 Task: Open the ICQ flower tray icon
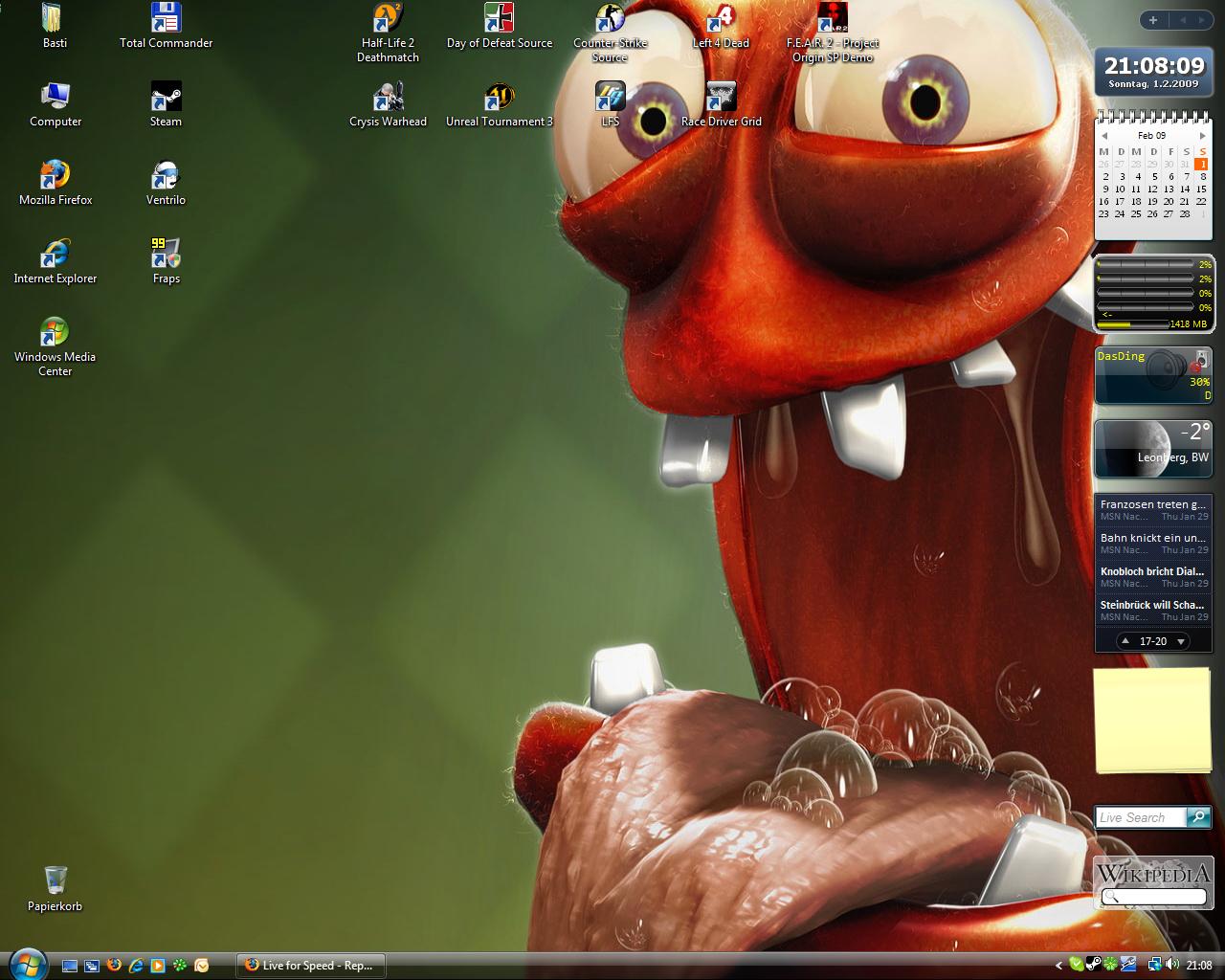(x=1110, y=965)
